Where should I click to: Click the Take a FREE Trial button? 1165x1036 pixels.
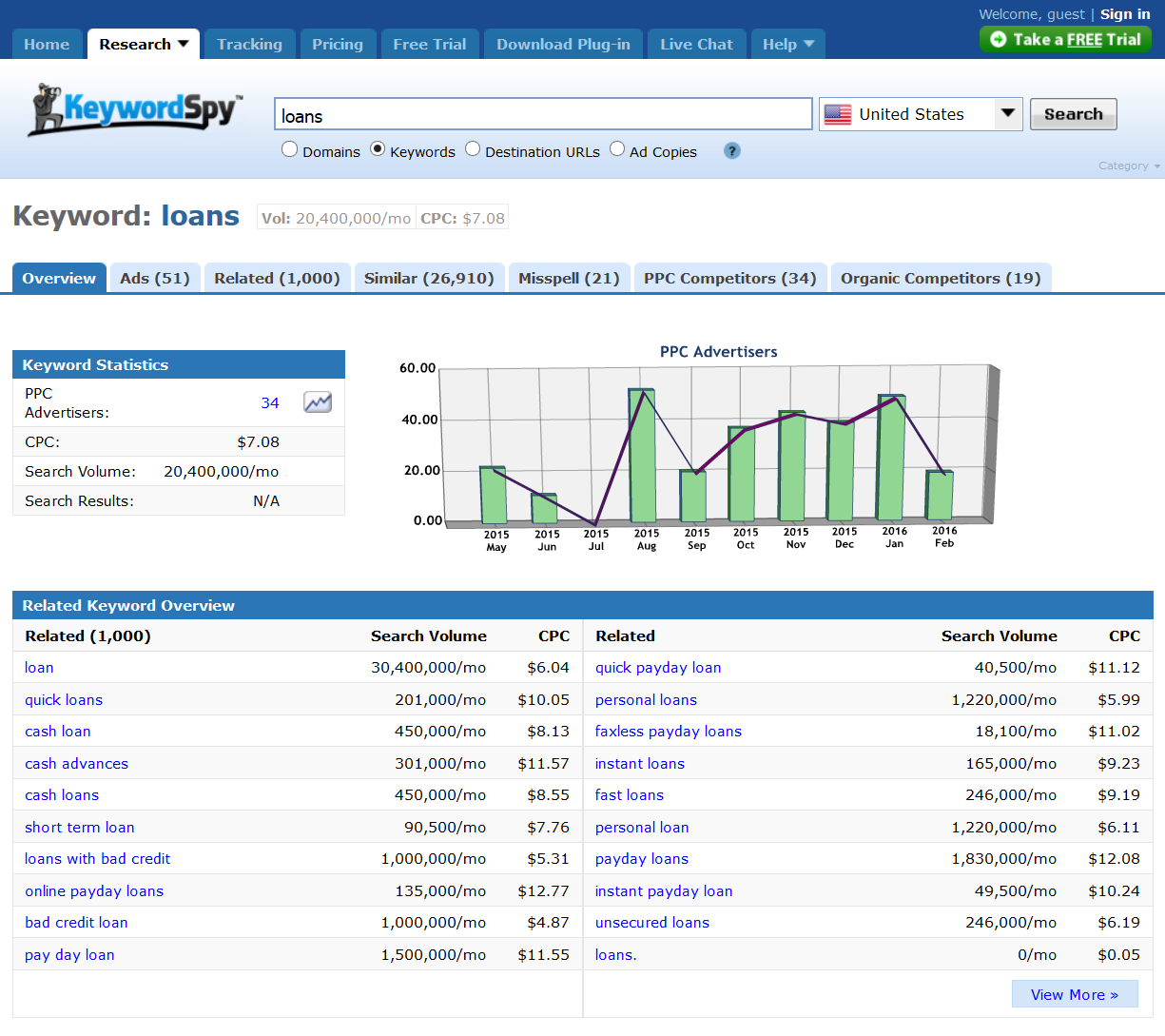coord(1065,39)
